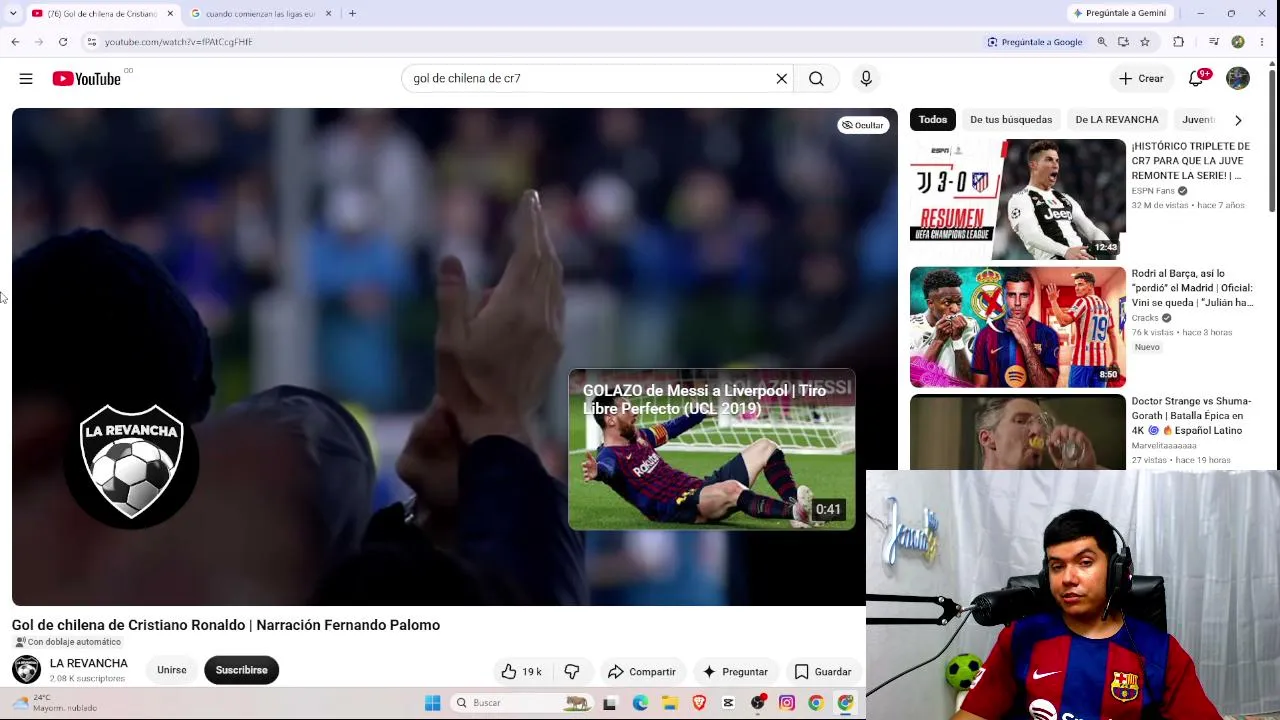Open the ESPN Fans channel name
Viewport: 1280px width, 720px height.
(x=1153, y=191)
